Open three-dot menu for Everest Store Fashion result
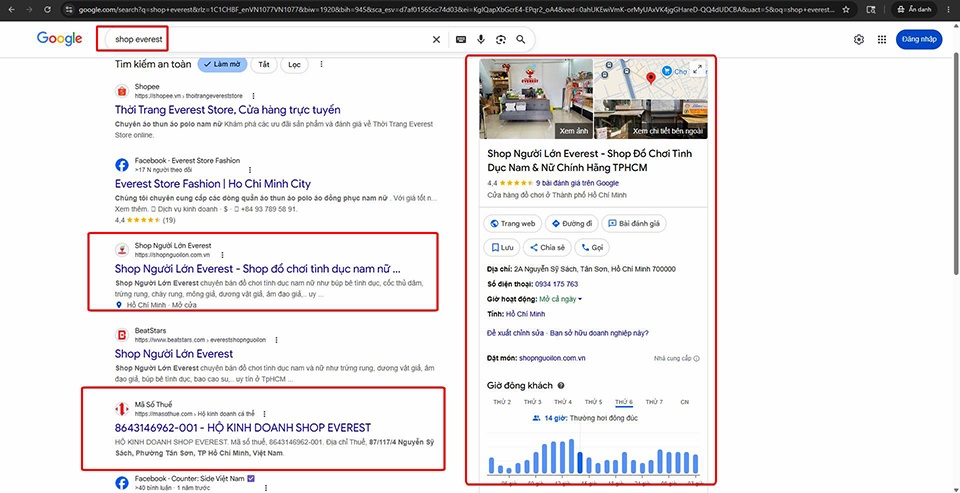This screenshot has height=493, width=960. pos(249,170)
